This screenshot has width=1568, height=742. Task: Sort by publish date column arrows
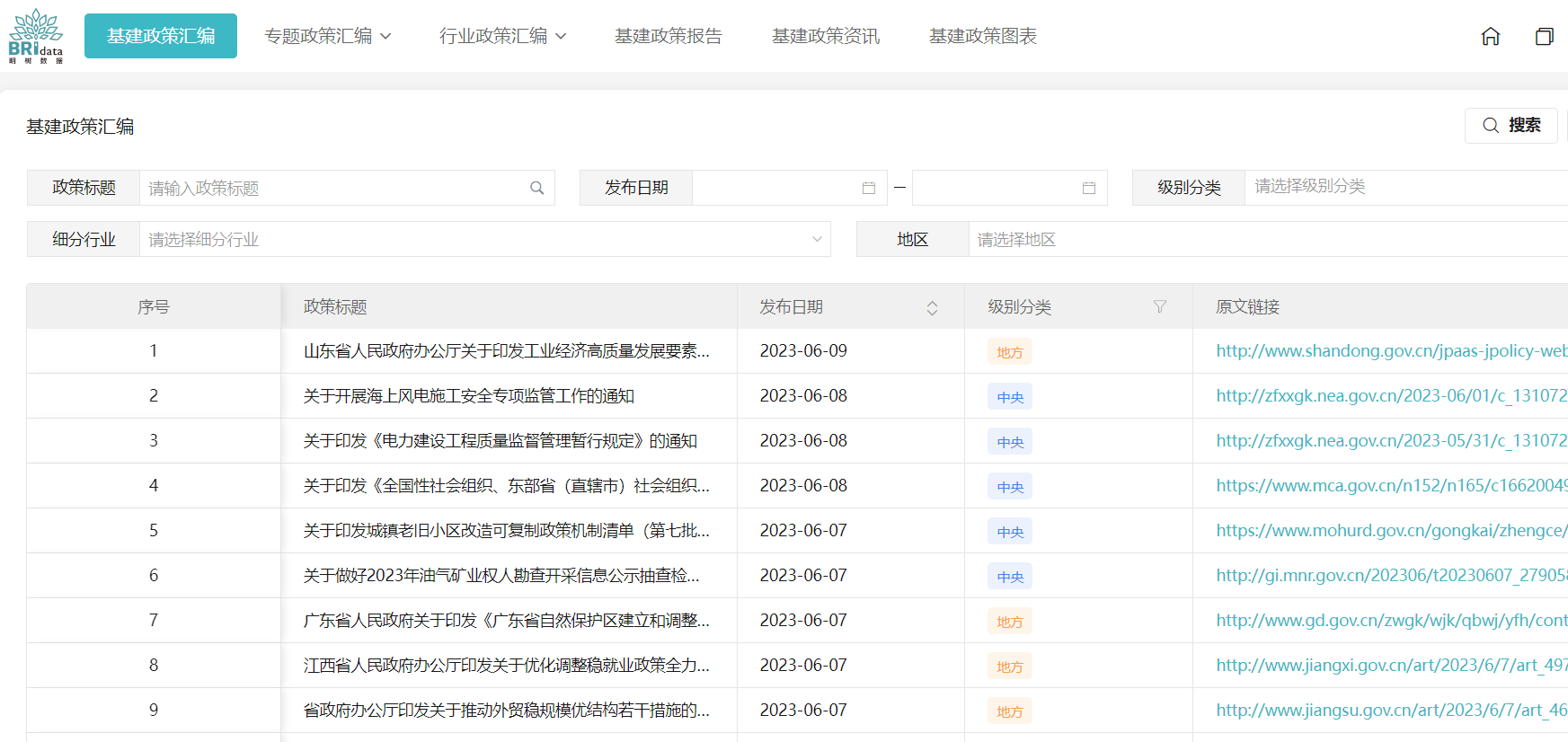click(933, 308)
